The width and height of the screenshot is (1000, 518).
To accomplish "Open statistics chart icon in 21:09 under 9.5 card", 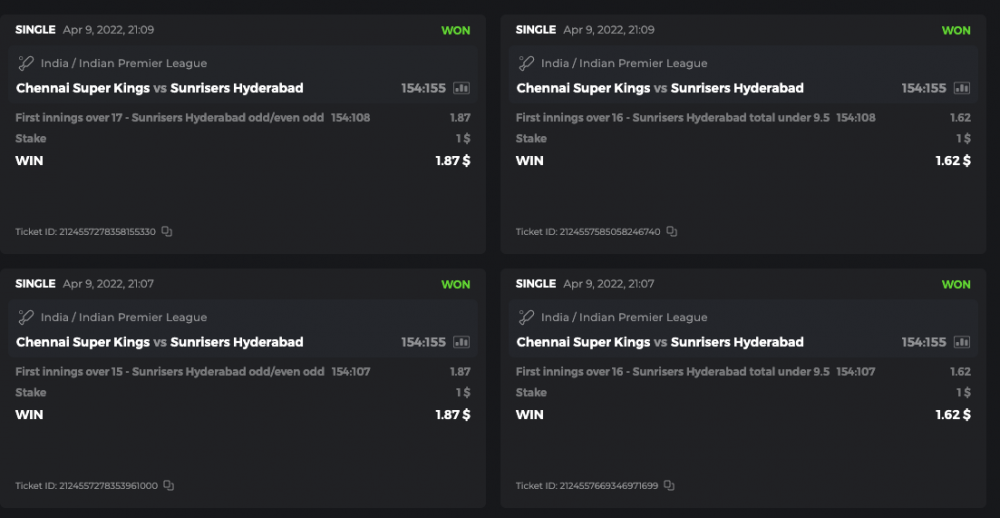I will pyautogui.click(x=961, y=88).
